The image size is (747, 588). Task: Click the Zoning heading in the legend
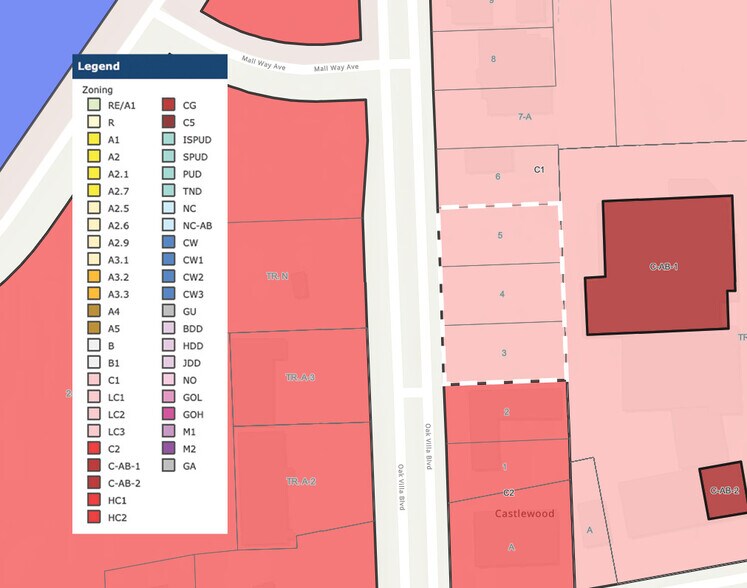[x=97, y=90]
